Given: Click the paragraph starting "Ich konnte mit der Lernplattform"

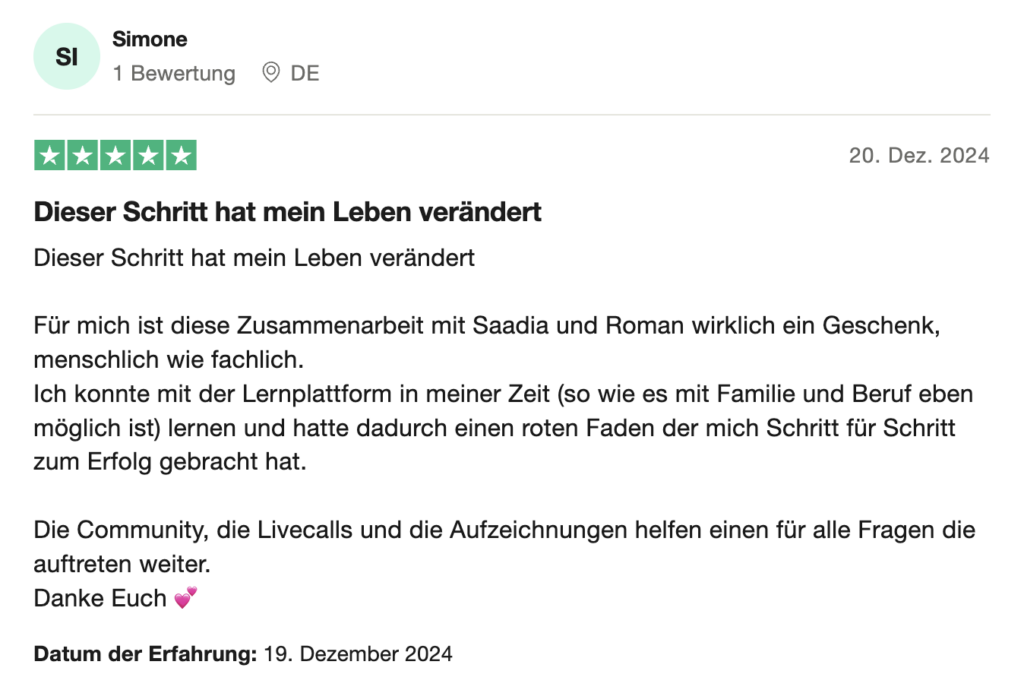Looking at the screenshot, I should [503, 428].
